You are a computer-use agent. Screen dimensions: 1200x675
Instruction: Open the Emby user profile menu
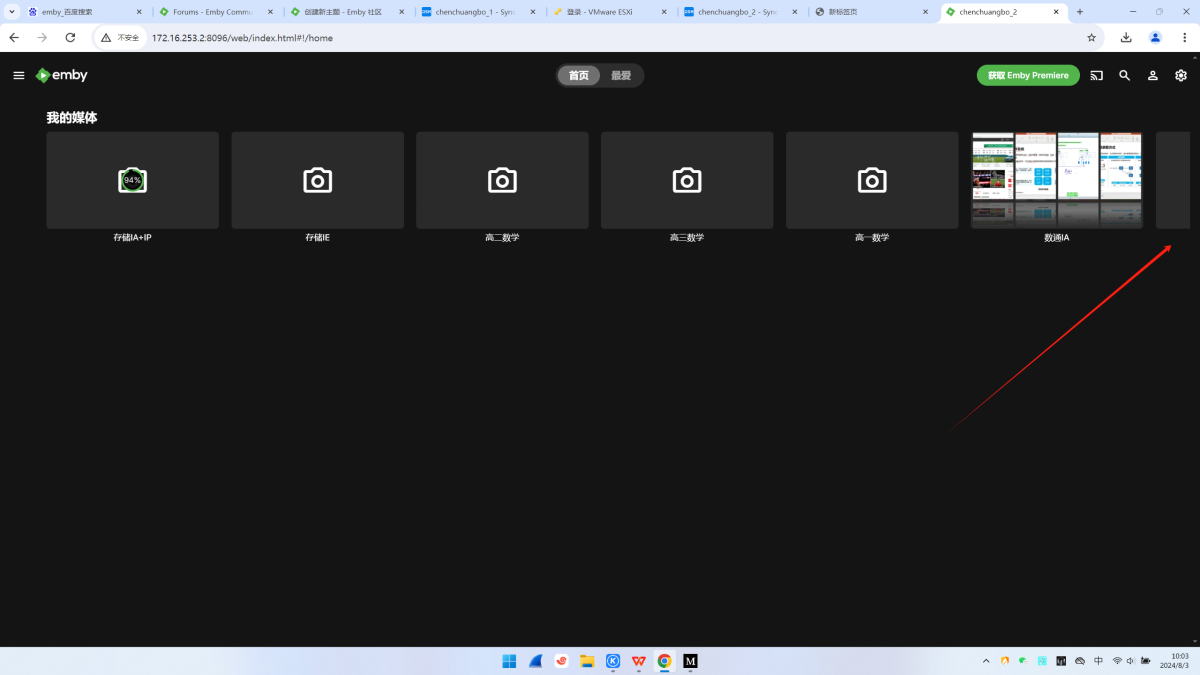[x=1152, y=74]
